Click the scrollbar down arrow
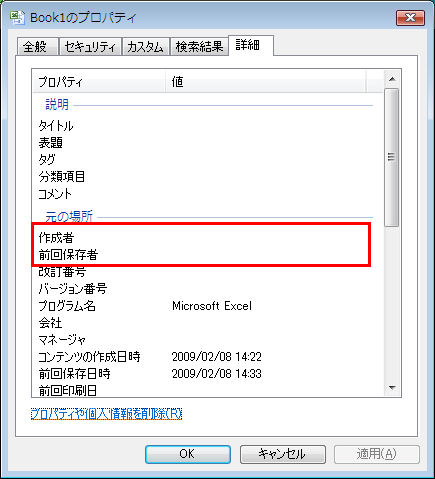 392,388
